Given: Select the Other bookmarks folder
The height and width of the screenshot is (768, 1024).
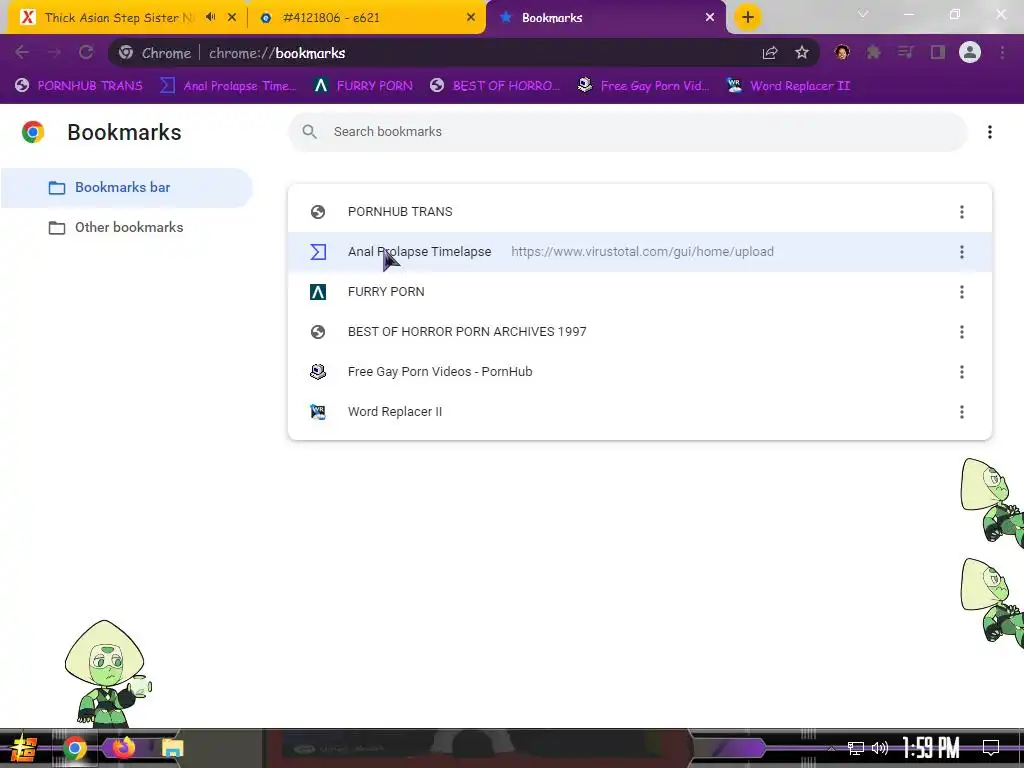Looking at the screenshot, I should point(127,227).
